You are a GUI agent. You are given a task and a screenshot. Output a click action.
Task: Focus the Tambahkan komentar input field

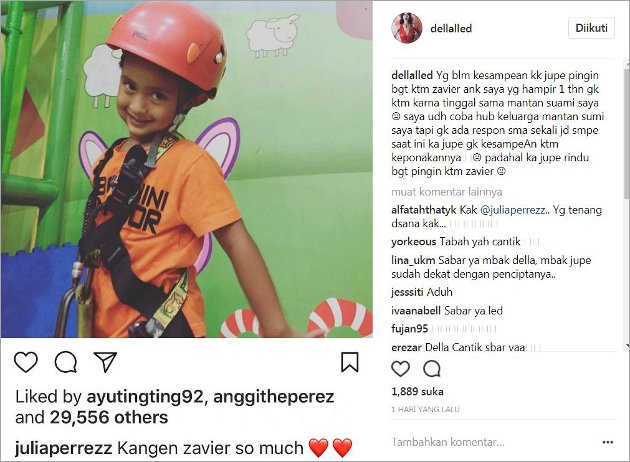494,442
